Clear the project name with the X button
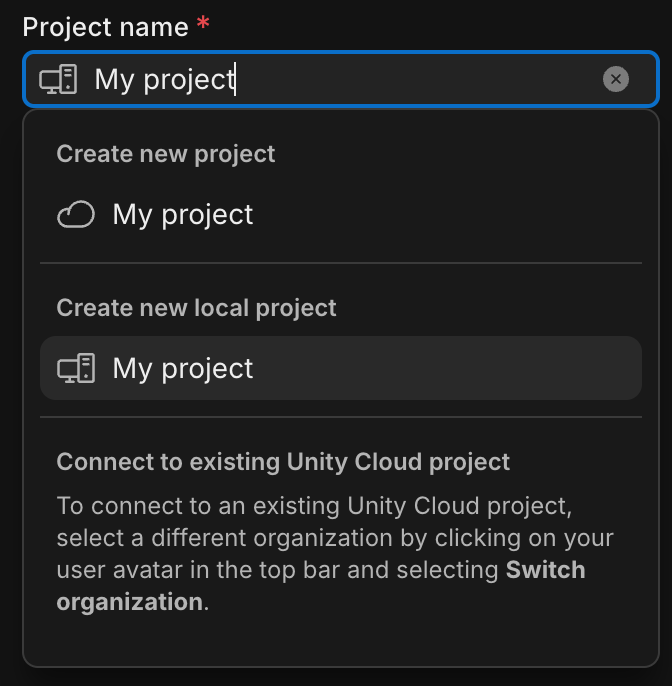Screen dimensions: 672x686 pos(616,79)
